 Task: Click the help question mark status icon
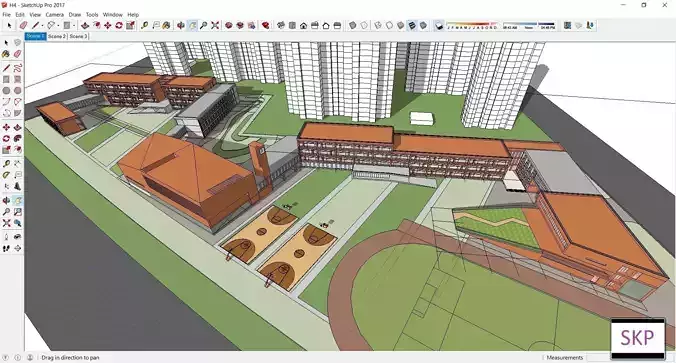click(x=6, y=357)
